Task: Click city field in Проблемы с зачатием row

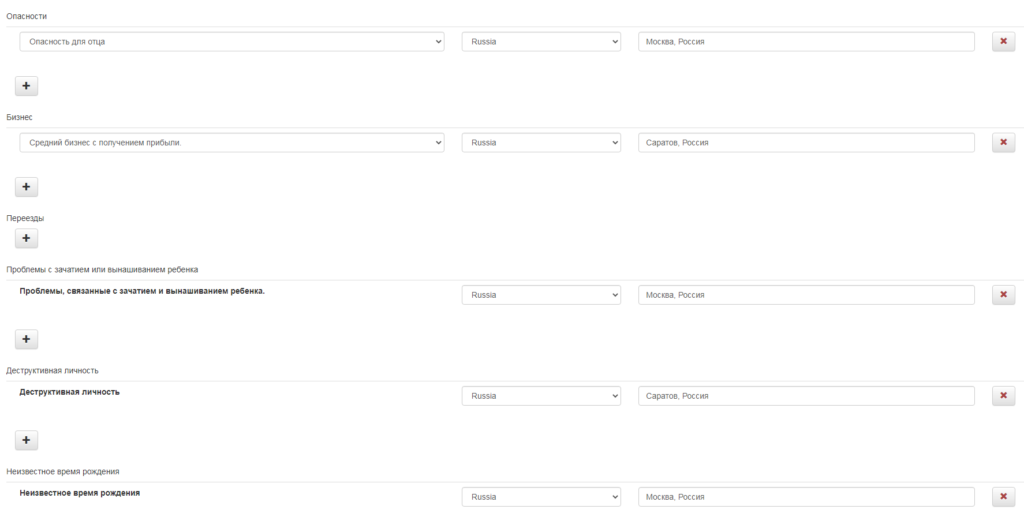Action: (806, 295)
